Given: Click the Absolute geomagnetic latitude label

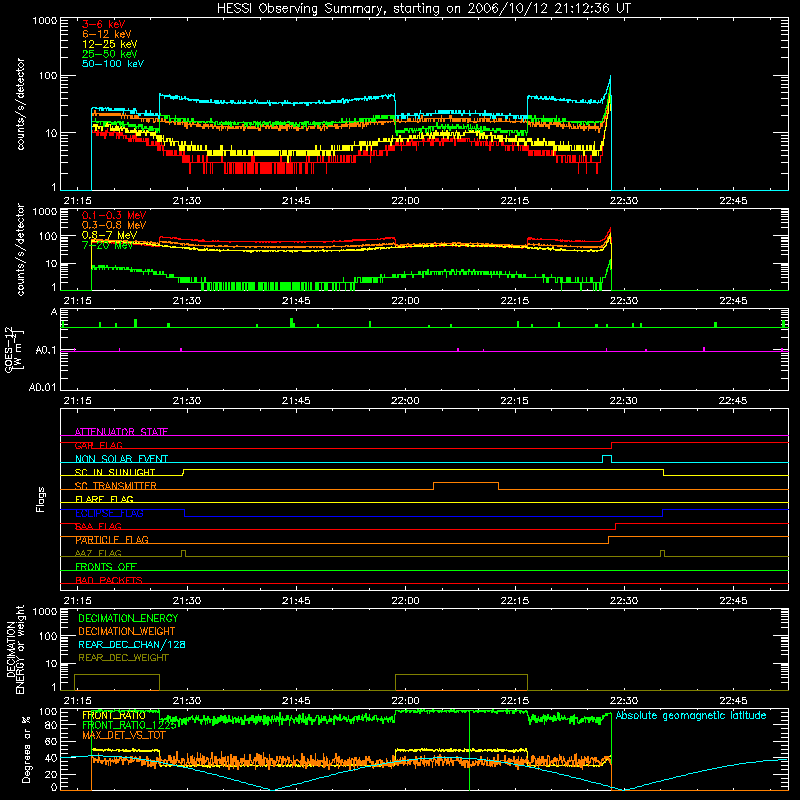Looking at the screenshot, I should (x=691, y=715).
